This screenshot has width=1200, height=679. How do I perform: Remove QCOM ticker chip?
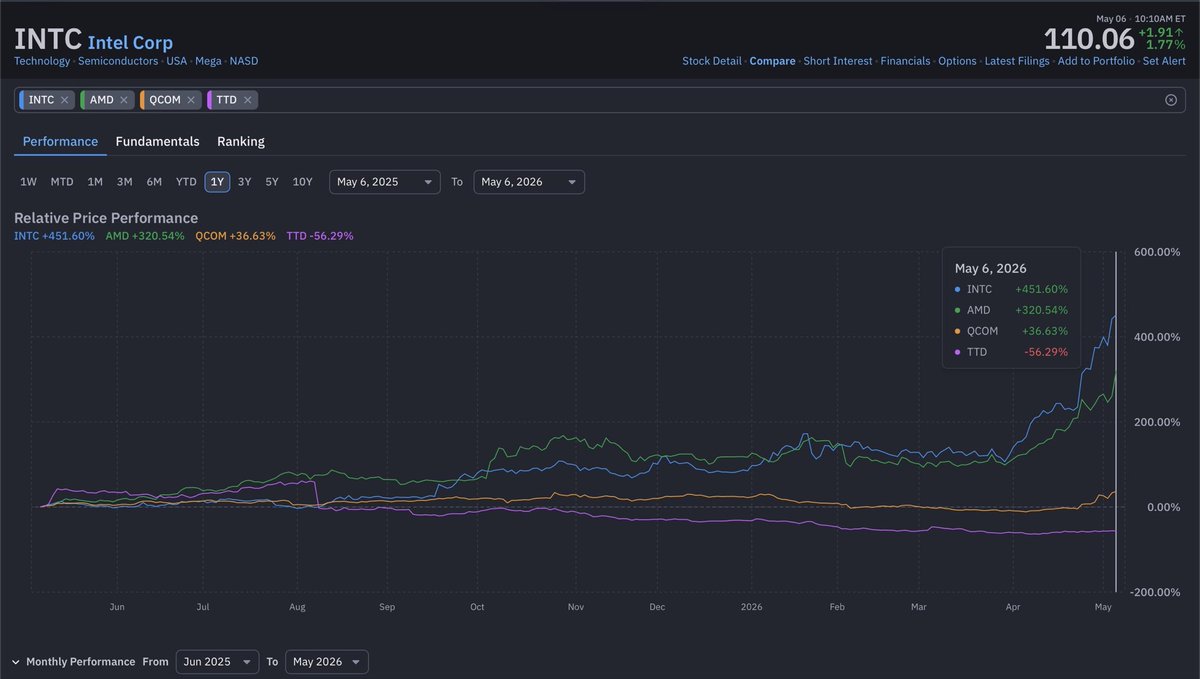[x=191, y=100]
